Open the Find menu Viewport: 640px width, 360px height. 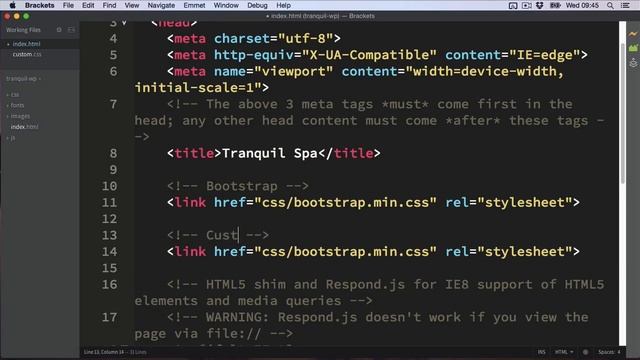109,5
